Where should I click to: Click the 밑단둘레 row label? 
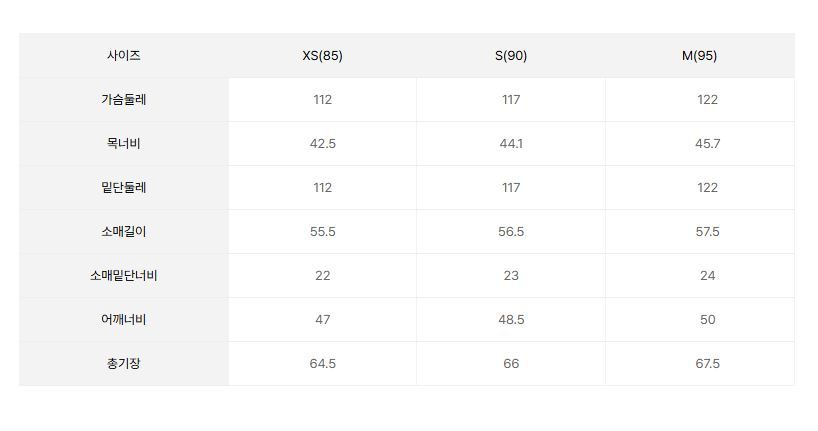click(124, 188)
